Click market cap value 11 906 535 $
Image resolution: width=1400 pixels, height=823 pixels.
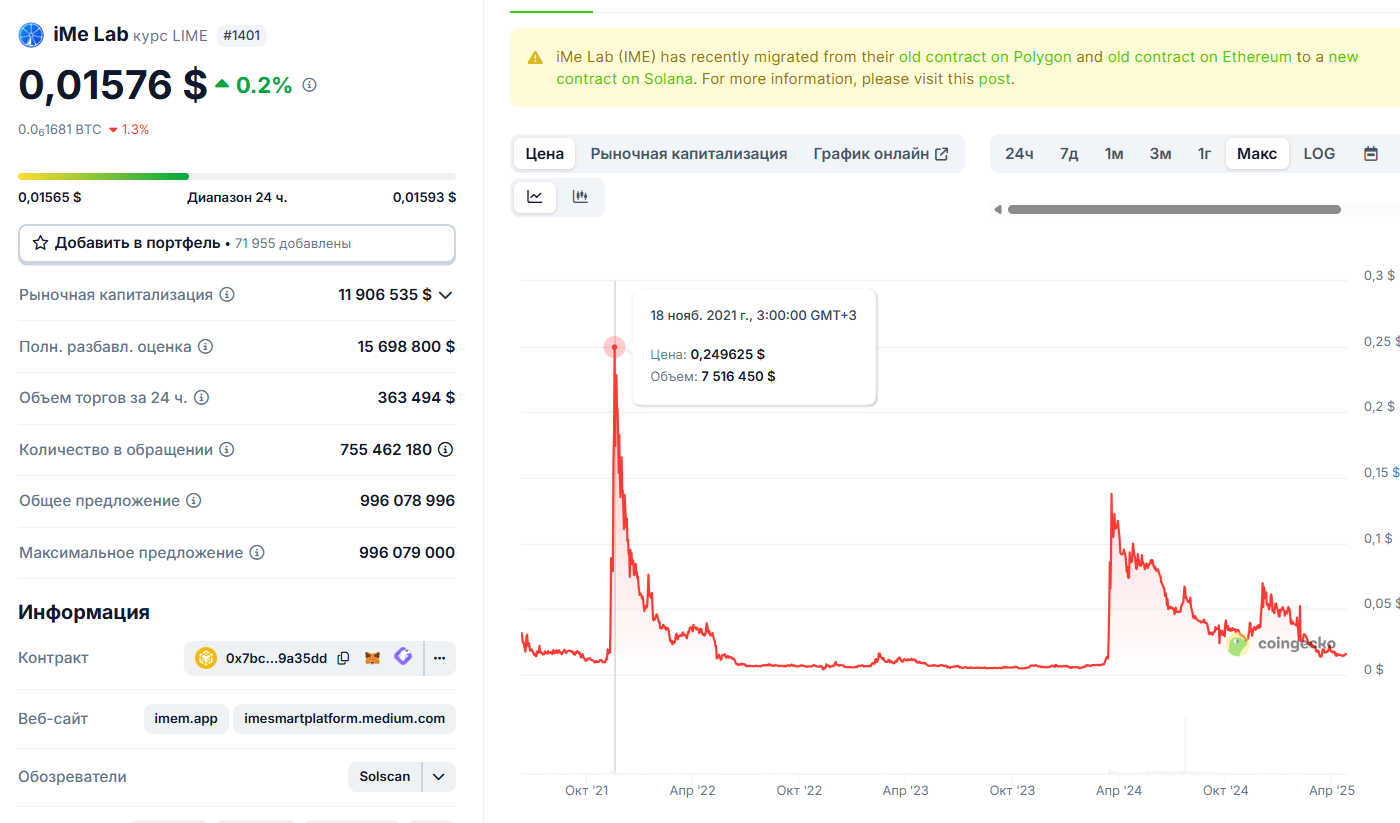tap(385, 295)
